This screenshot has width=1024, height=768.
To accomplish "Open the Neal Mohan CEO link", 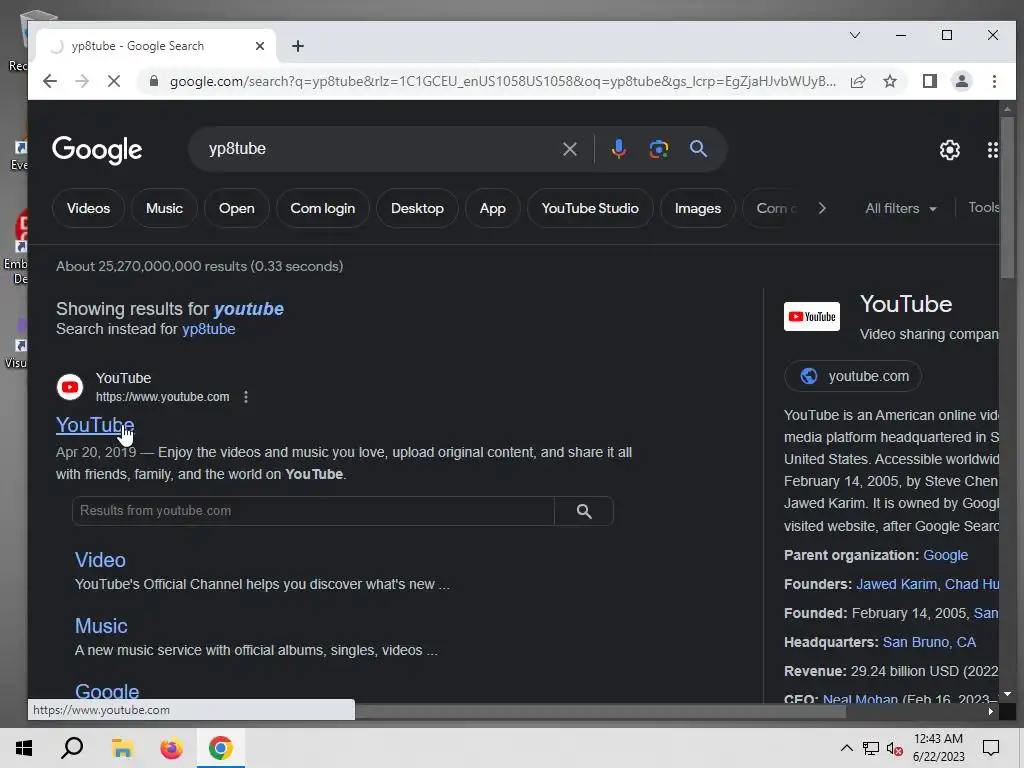I will click(860, 698).
